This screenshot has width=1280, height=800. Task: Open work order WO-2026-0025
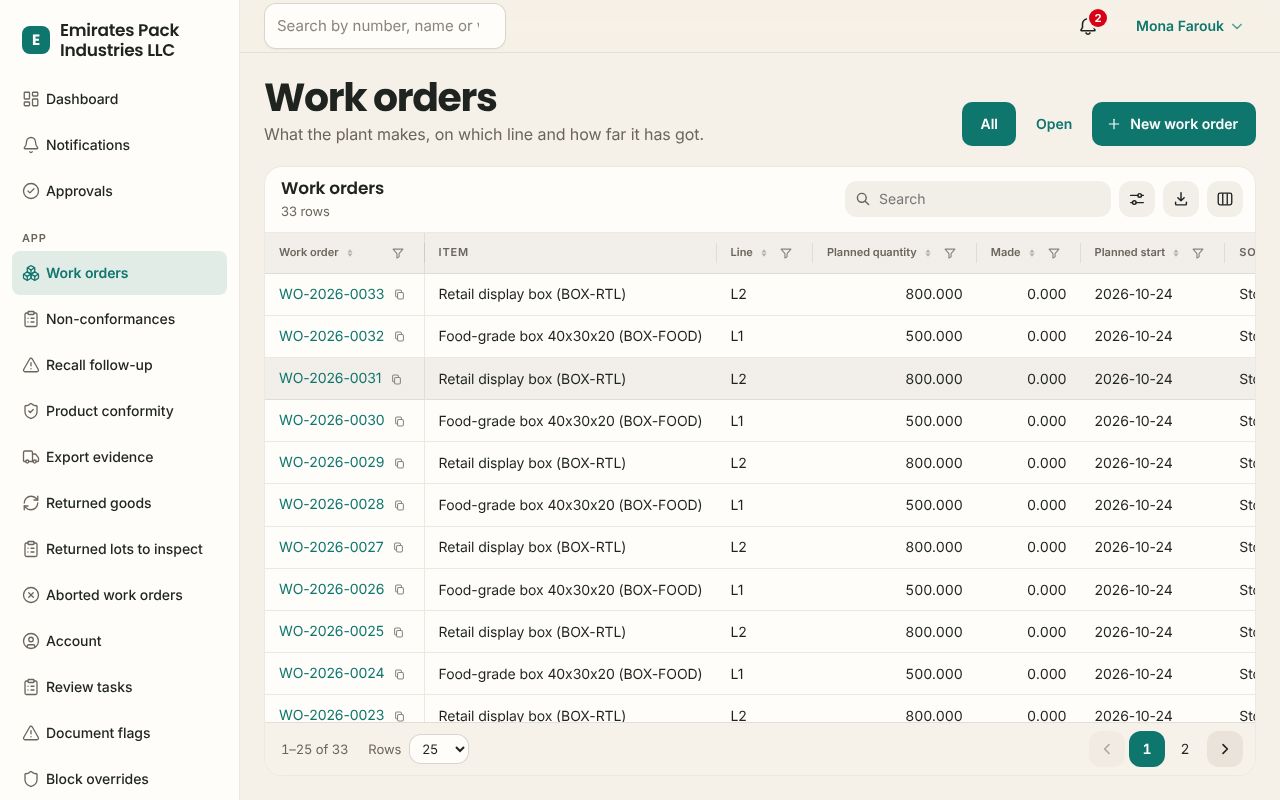pos(331,631)
